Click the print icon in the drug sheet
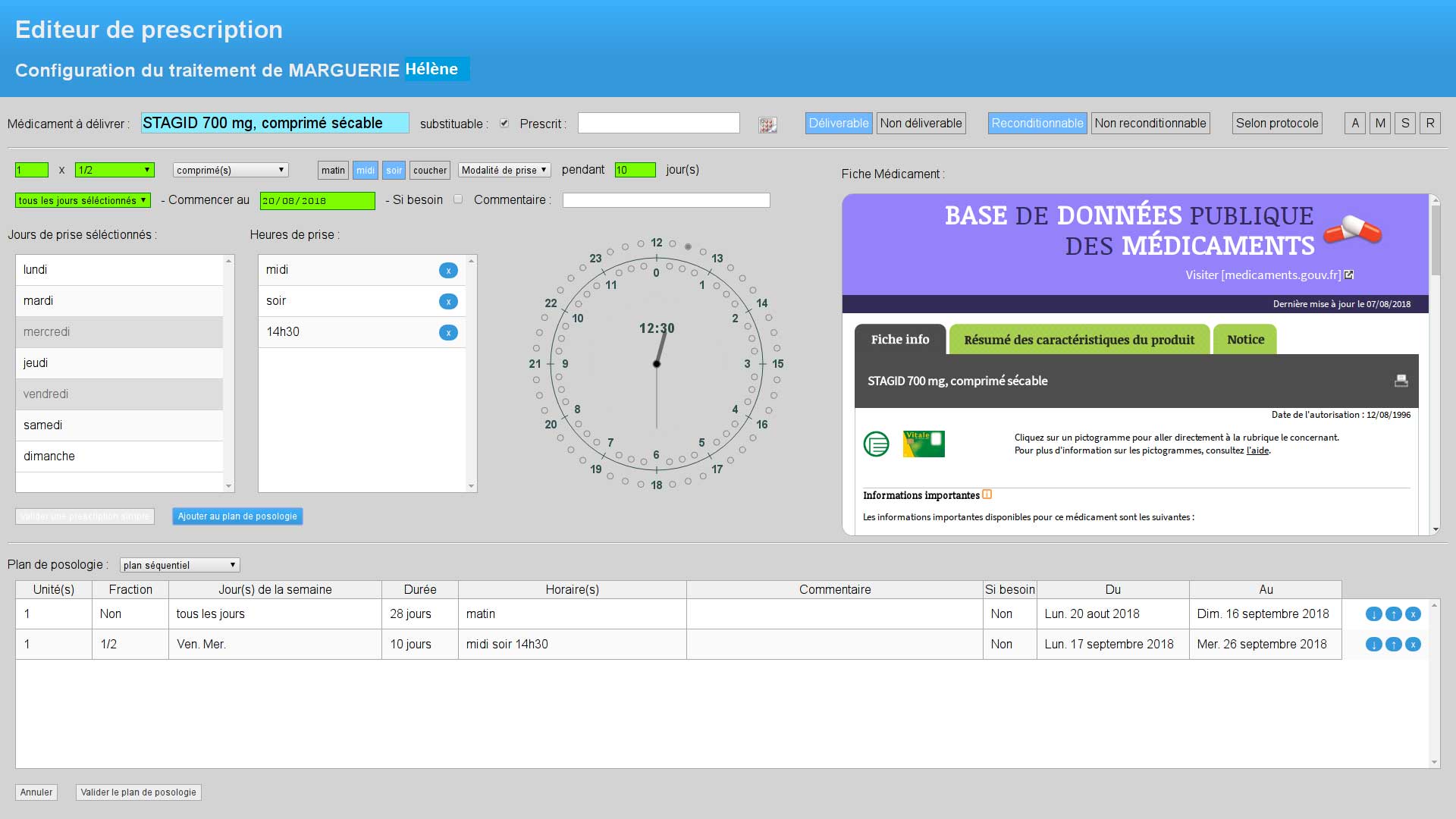This screenshot has width=1456, height=819. point(1401,381)
